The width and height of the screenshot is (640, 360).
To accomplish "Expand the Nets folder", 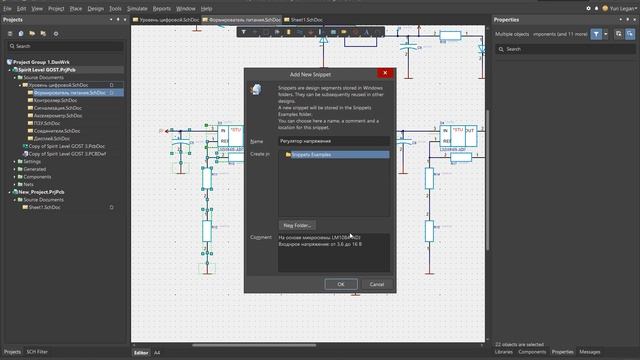I will tap(15, 184).
